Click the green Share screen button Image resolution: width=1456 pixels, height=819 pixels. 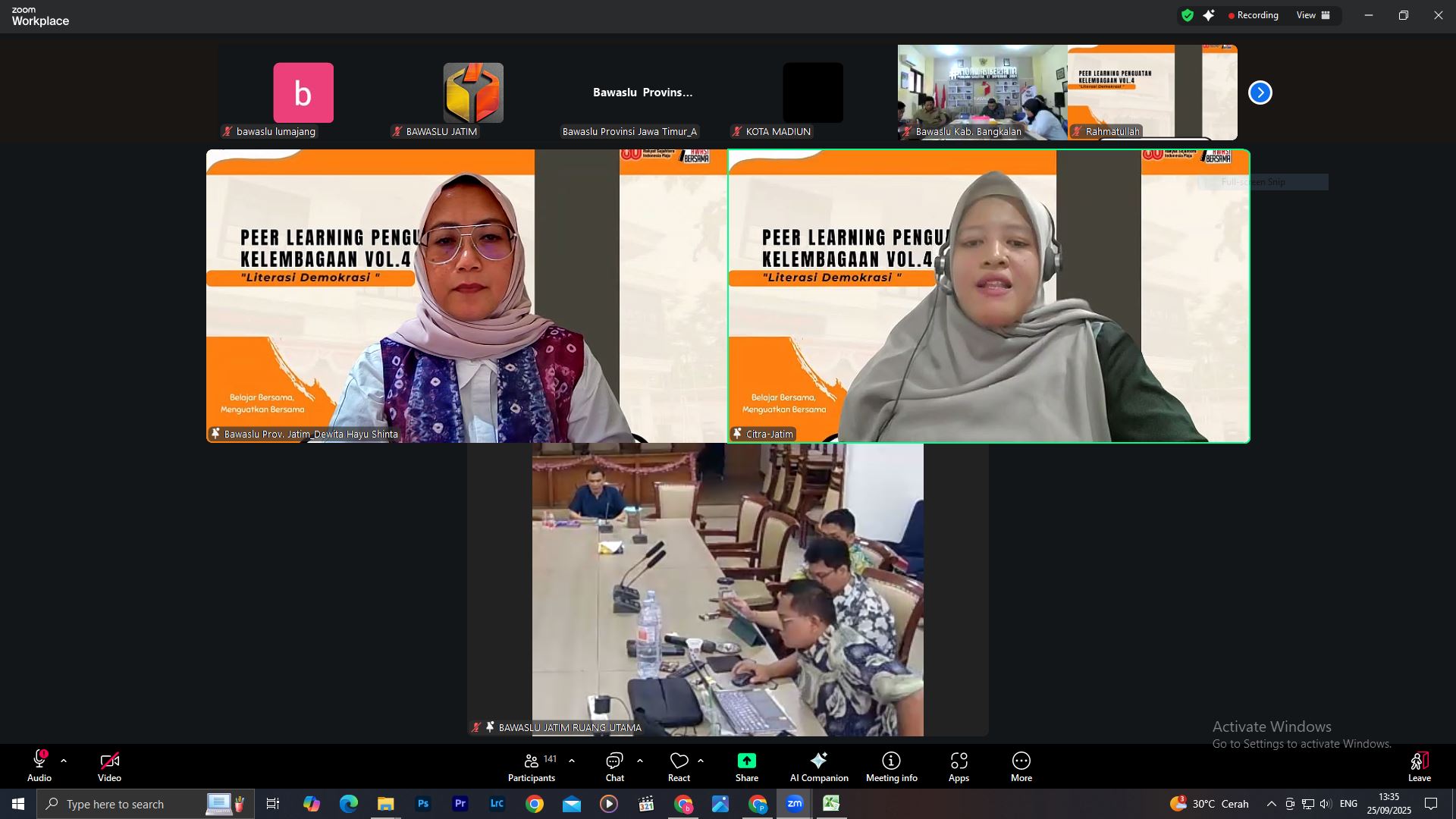pyautogui.click(x=746, y=767)
